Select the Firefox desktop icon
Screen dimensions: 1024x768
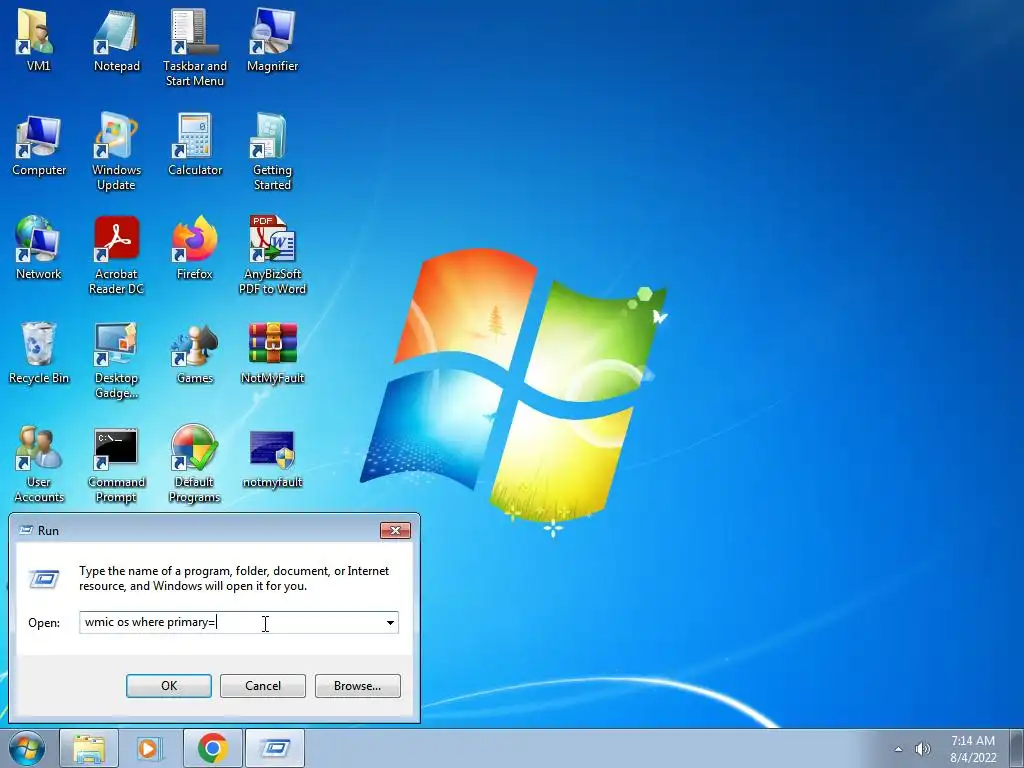click(x=195, y=249)
